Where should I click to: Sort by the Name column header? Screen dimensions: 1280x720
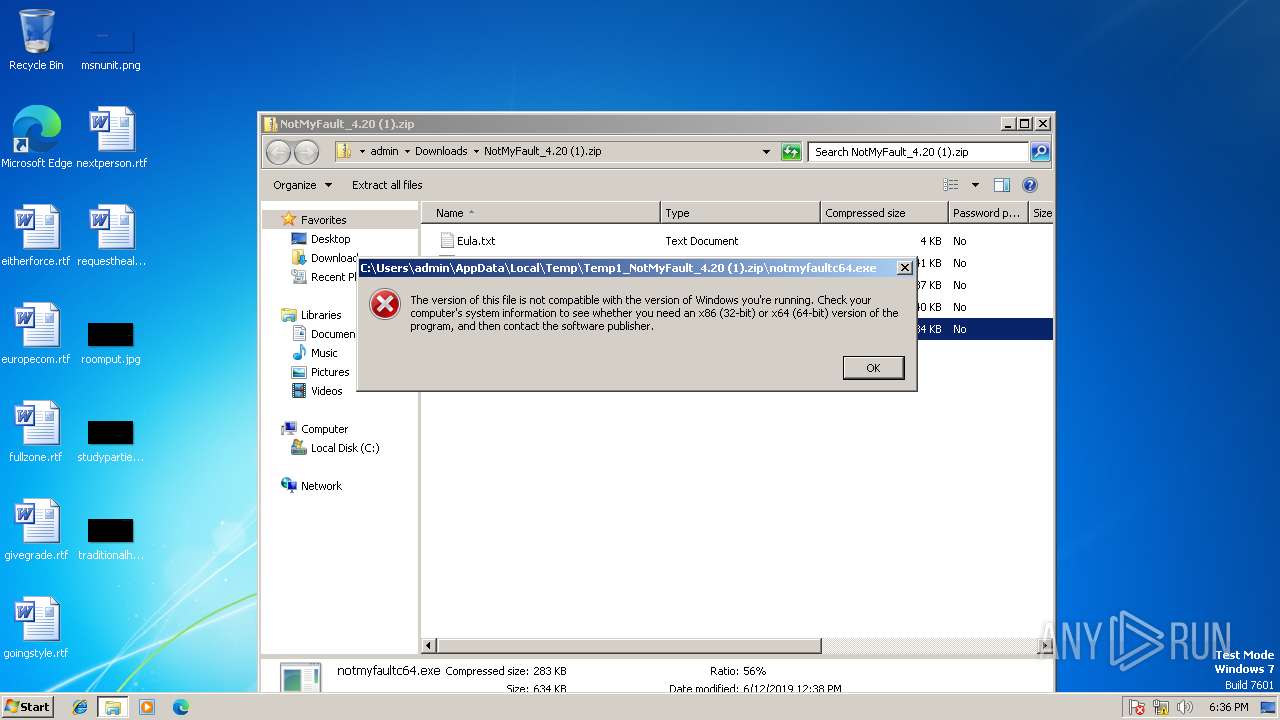tap(541, 213)
